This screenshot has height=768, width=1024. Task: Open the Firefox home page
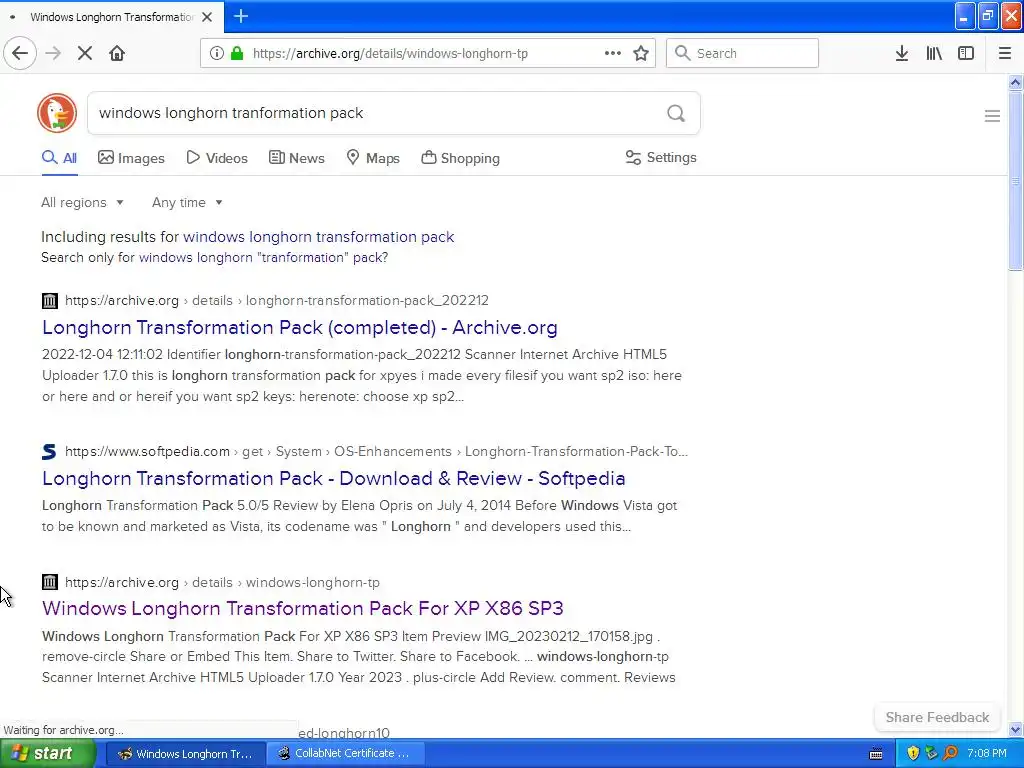[117, 53]
